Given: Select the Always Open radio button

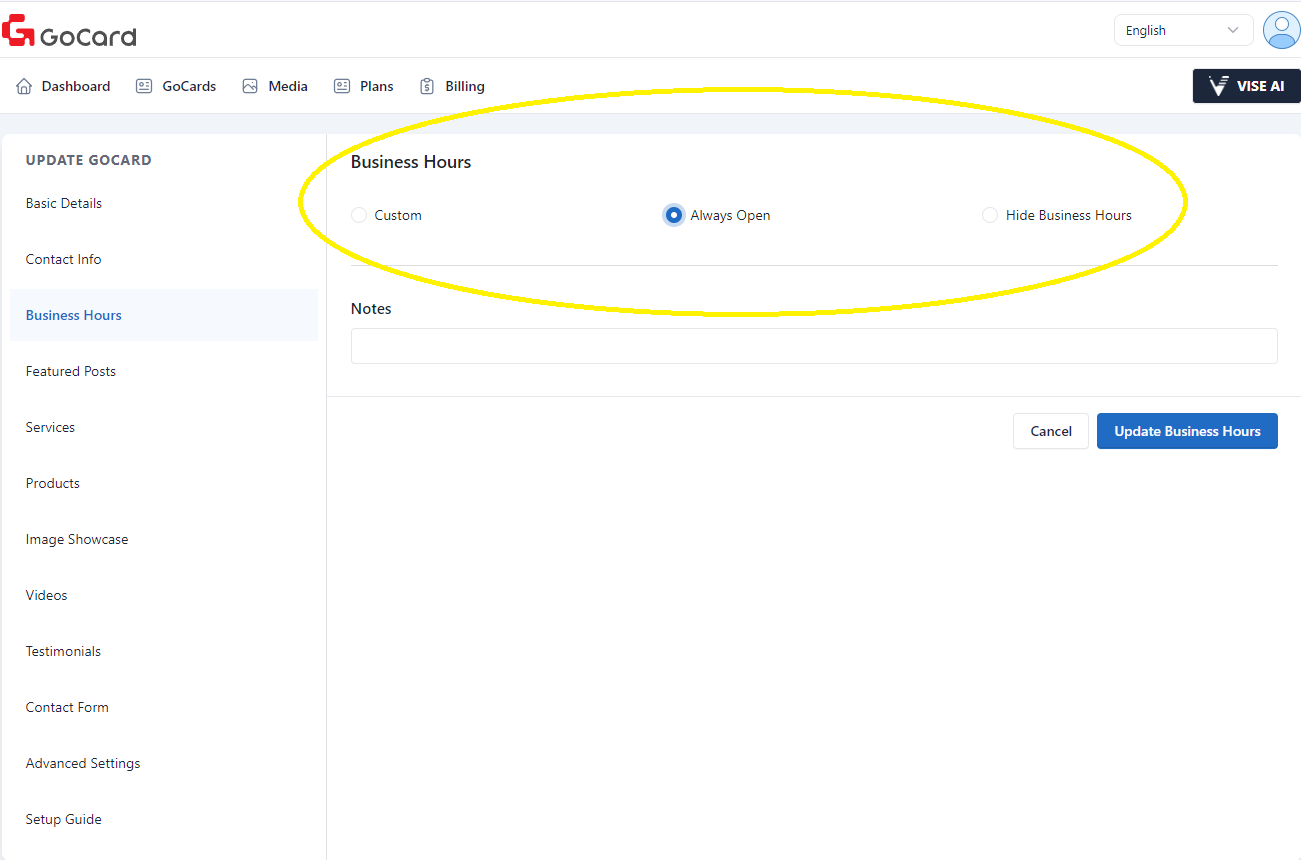Looking at the screenshot, I should 674,215.
